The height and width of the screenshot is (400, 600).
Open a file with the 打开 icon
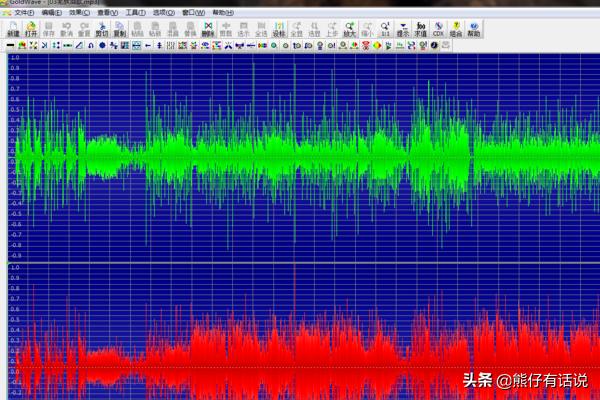(31, 28)
